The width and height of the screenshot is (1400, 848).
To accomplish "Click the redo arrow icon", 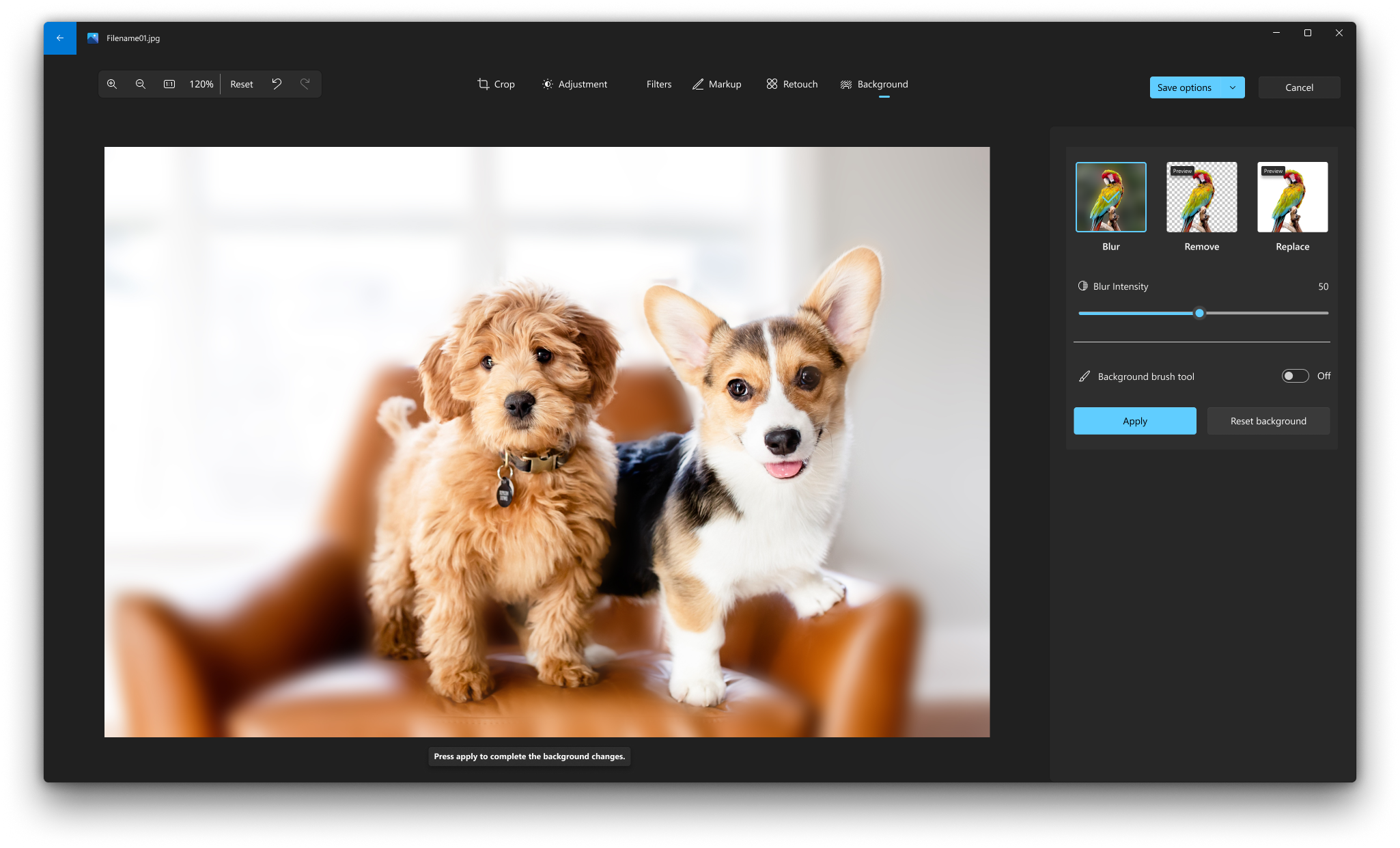I will (305, 84).
